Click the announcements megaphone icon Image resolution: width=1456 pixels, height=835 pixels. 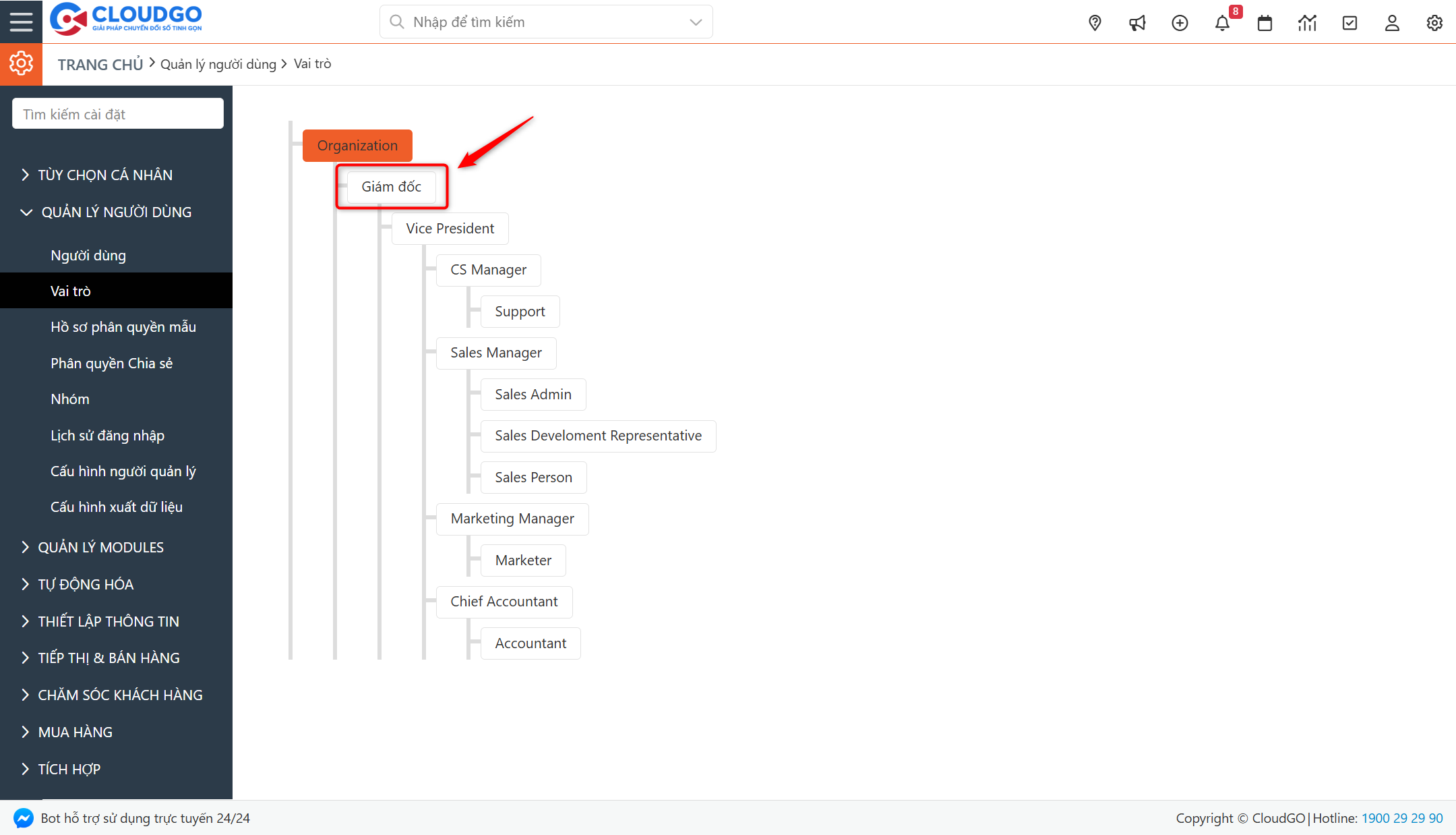1137,22
